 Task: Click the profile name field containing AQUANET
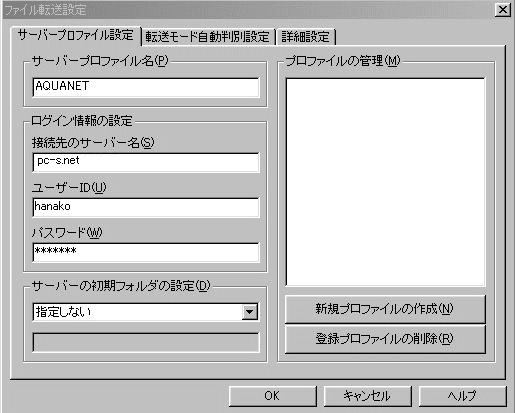(146, 87)
